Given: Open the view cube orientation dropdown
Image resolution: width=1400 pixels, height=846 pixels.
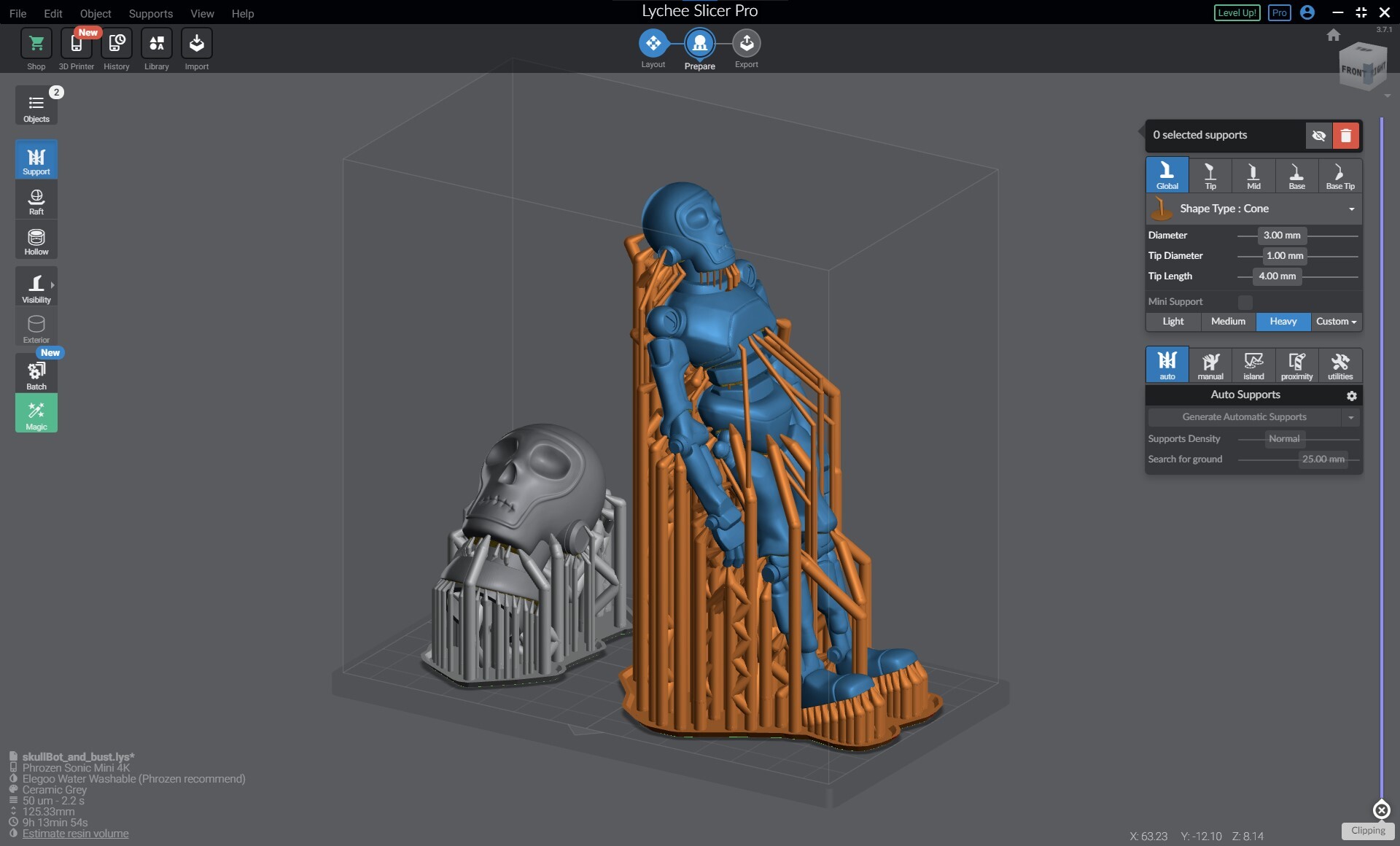Looking at the screenshot, I should [1386, 96].
